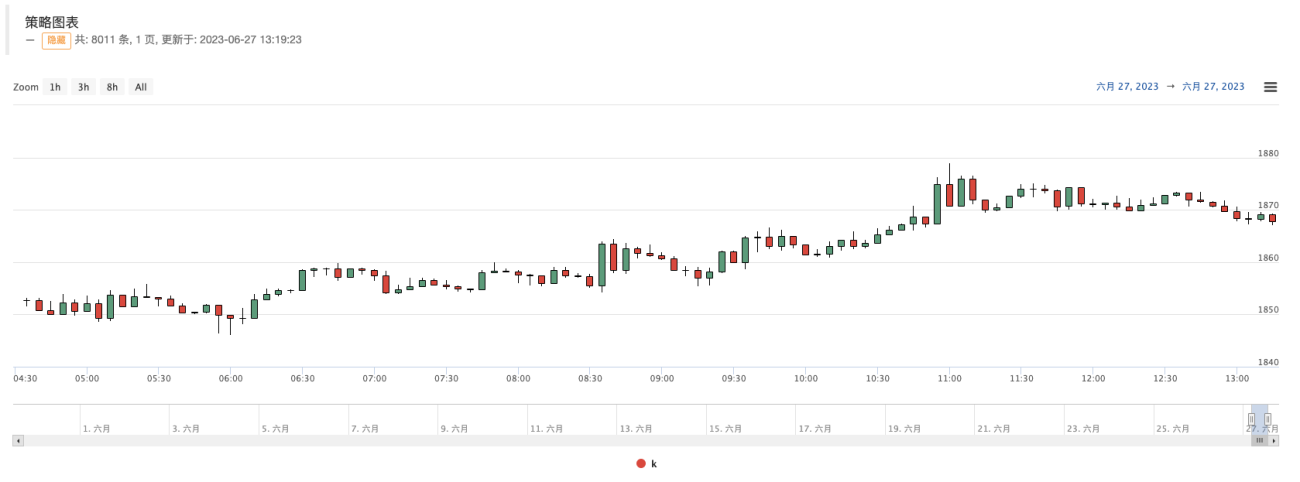
Task: Set zoom range to 3h
Action: (84, 87)
